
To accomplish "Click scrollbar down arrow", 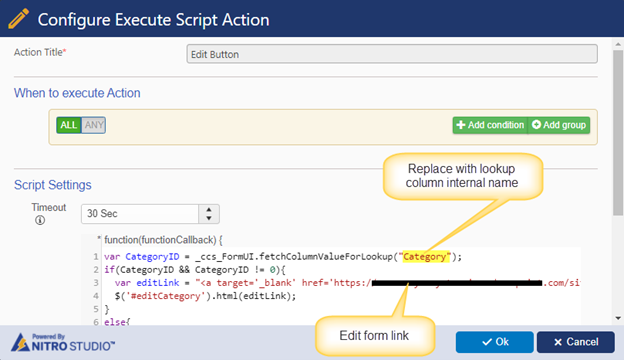I will pyautogui.click(x=618, y=318).
